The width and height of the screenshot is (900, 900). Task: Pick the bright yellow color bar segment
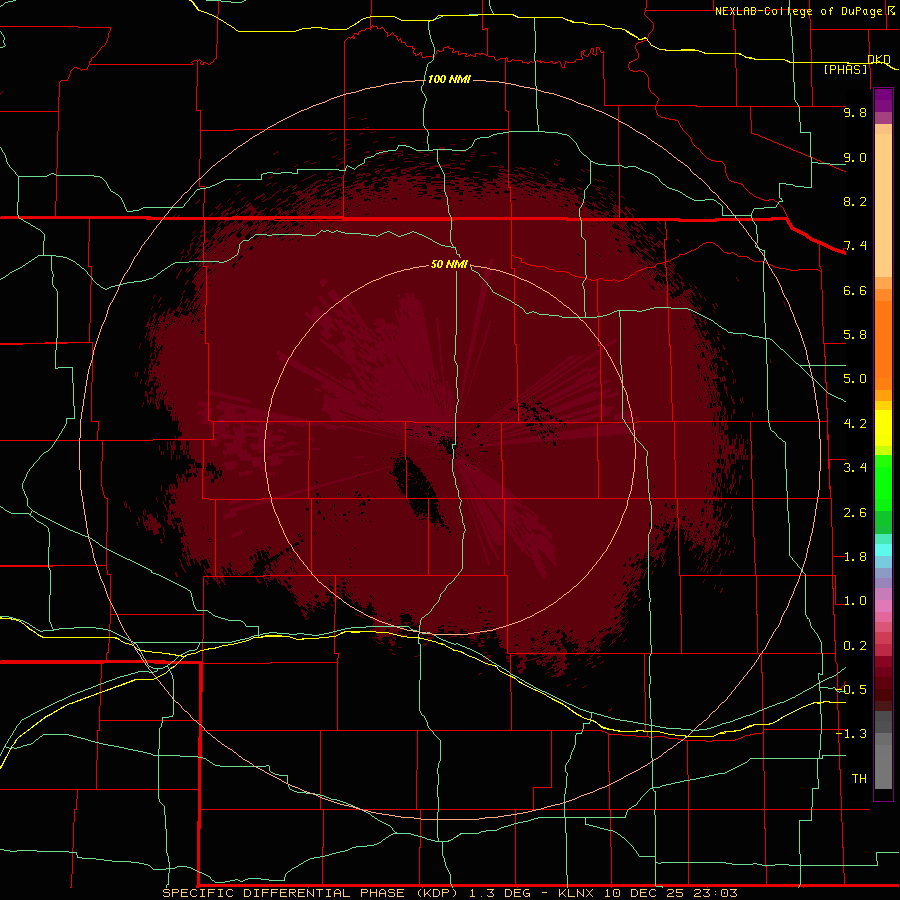click(x=883, y=428)
